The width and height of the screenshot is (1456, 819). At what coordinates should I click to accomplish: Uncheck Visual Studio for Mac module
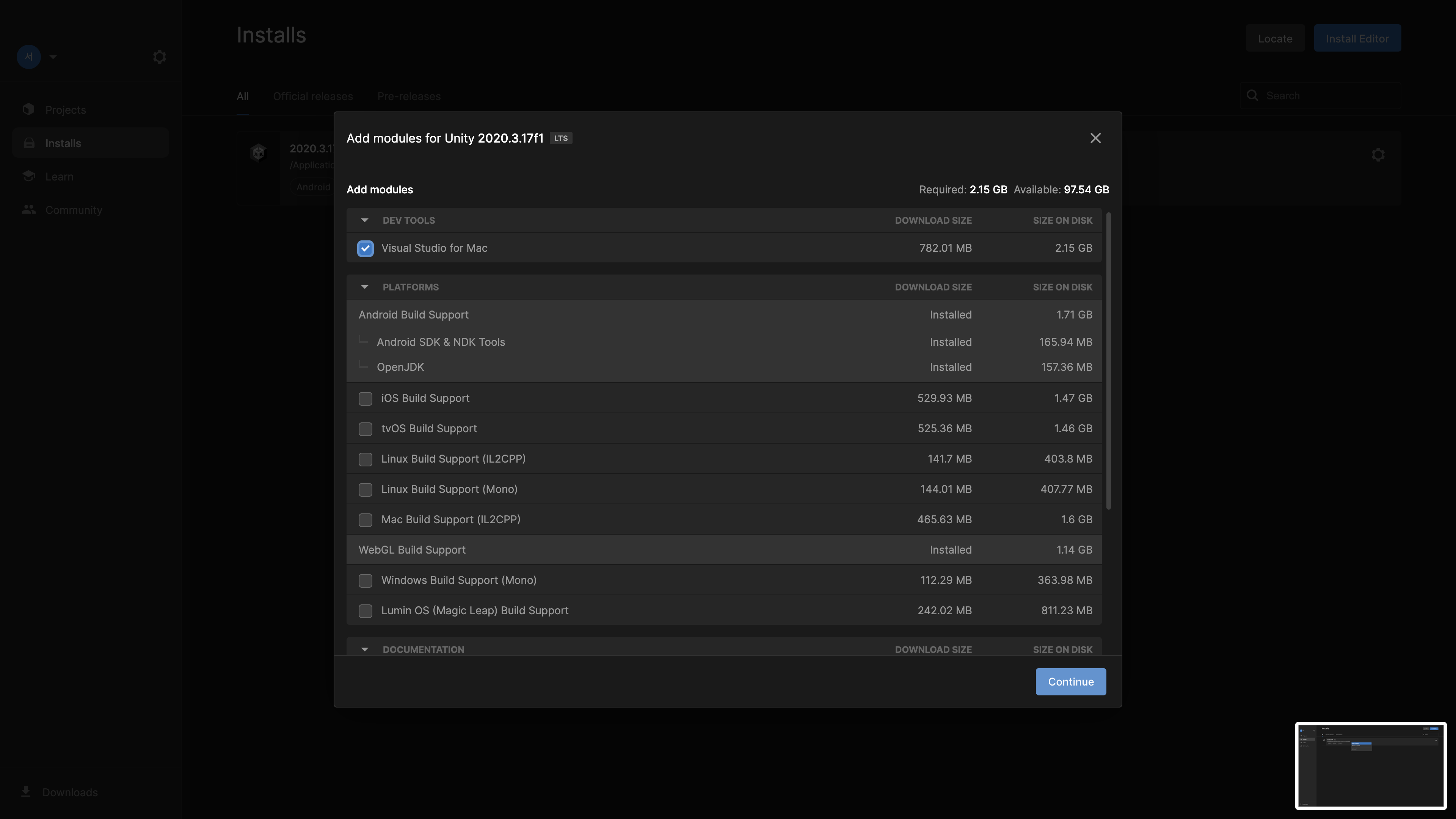click(x=365, y=248)
